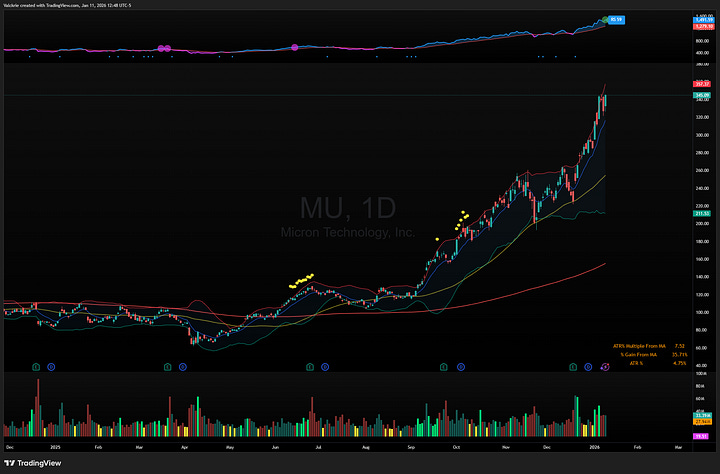The width and height of the screenshot is (720, 474).
Task: Select the 1,279.10 red axis label
Action: click(x=703, y=27)
